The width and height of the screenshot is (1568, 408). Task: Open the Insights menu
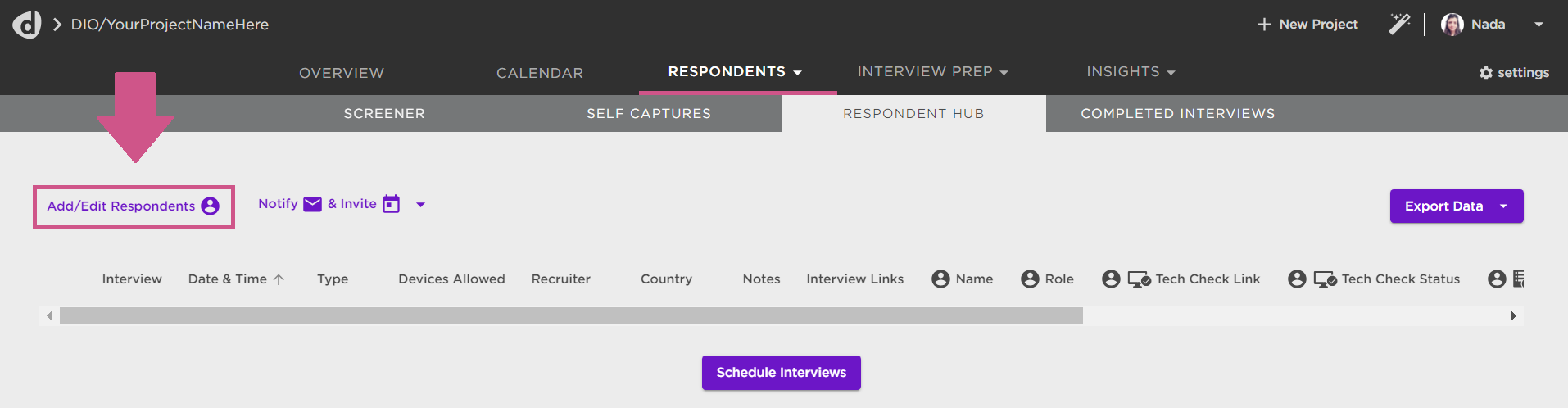pos(1131,72)
